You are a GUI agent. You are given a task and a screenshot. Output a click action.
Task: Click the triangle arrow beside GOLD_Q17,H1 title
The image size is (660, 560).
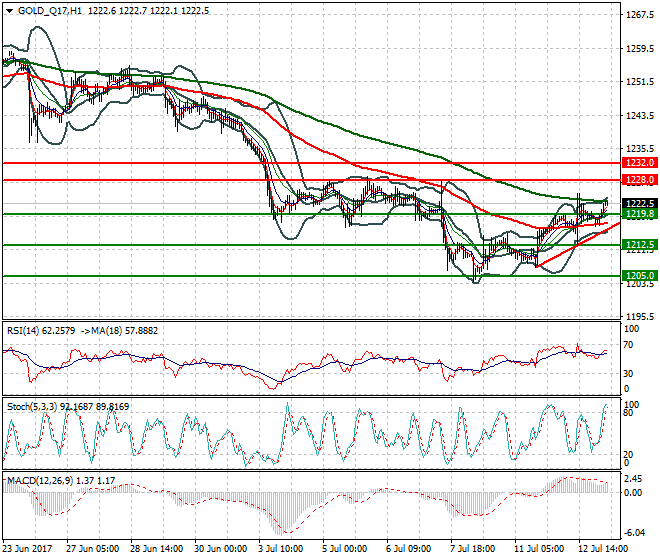pos(10,11)
